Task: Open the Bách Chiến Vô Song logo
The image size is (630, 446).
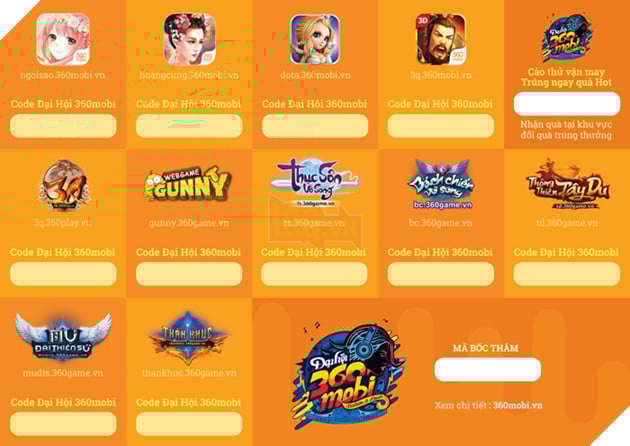Action: click(441, 184)
